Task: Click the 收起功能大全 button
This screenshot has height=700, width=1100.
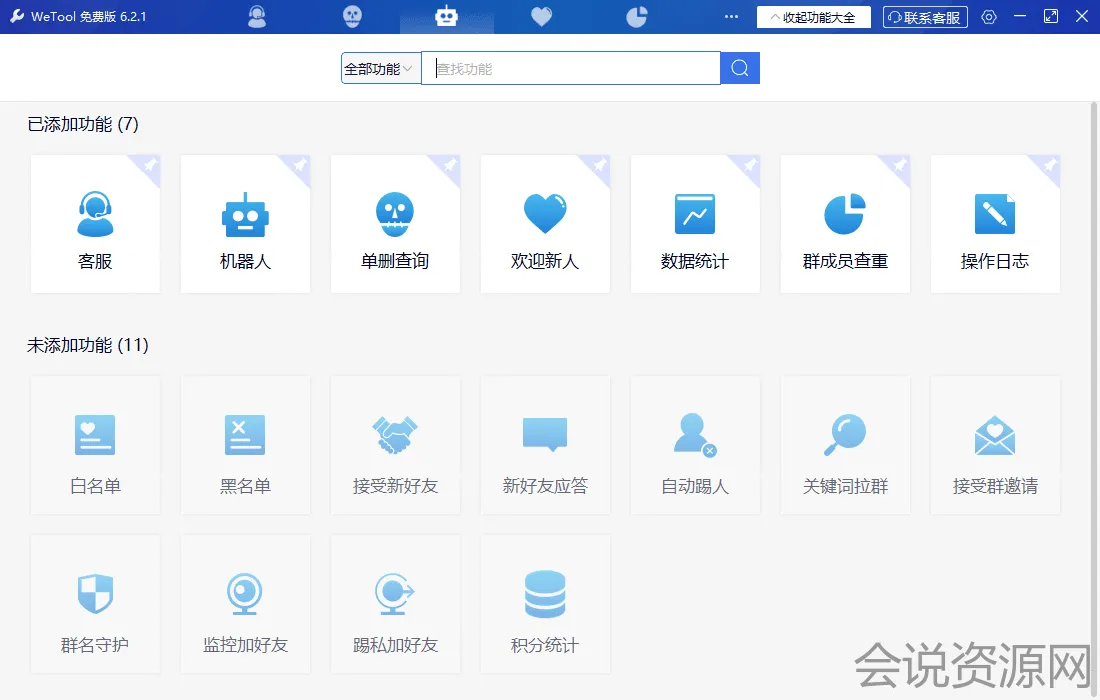Action: coord(813,17)
